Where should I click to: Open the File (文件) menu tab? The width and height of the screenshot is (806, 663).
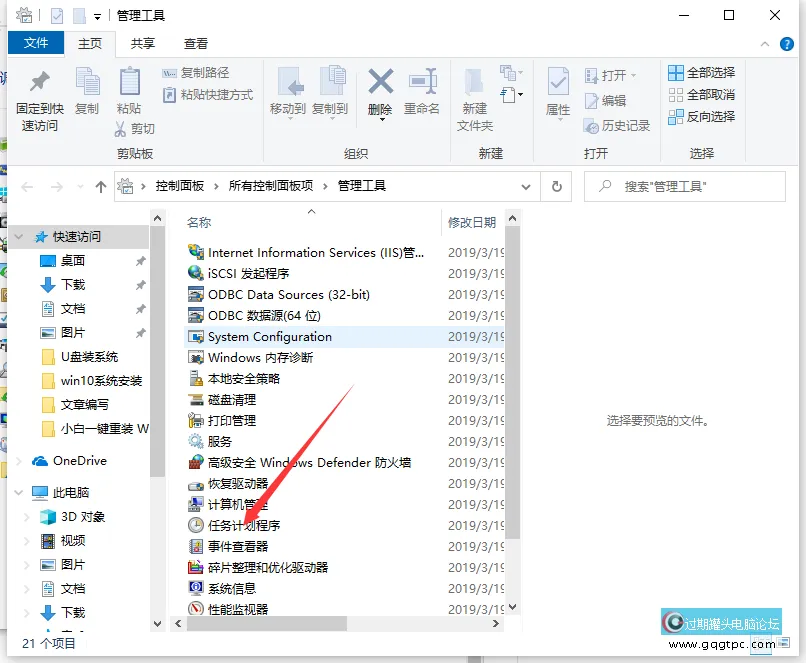click(36, 43)
